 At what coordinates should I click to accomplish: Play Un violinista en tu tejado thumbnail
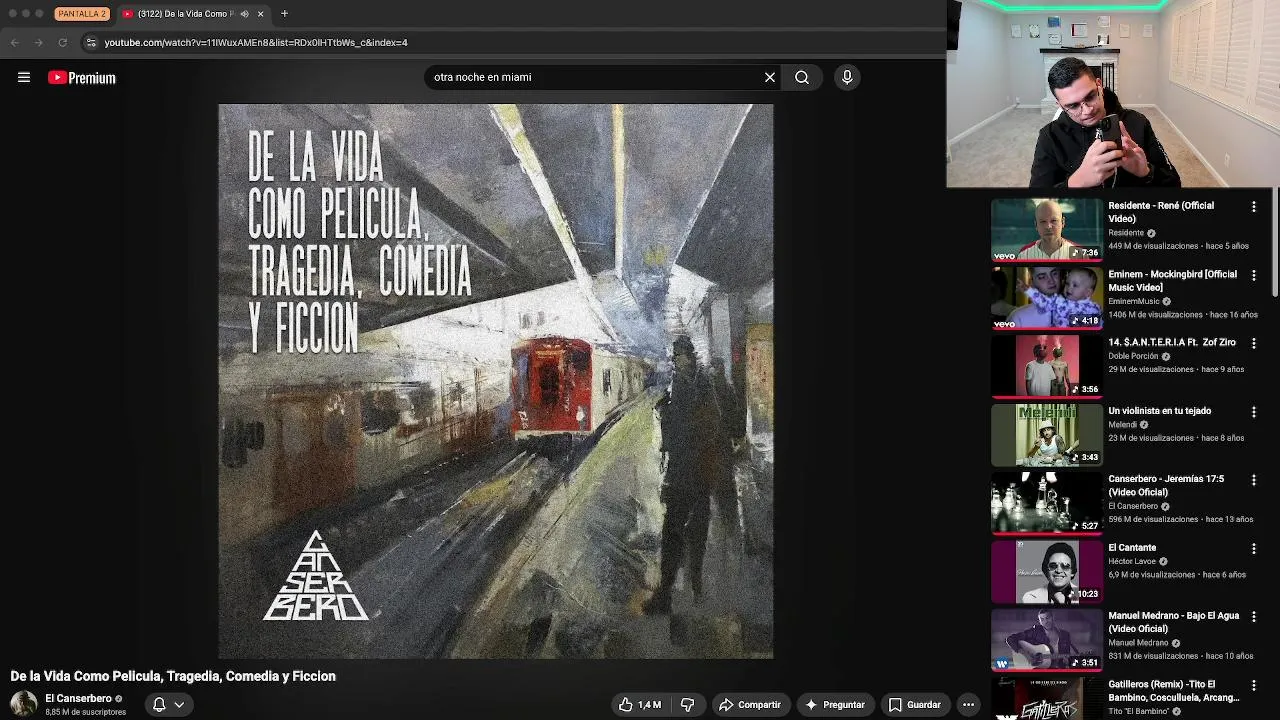pos(1046,434)
